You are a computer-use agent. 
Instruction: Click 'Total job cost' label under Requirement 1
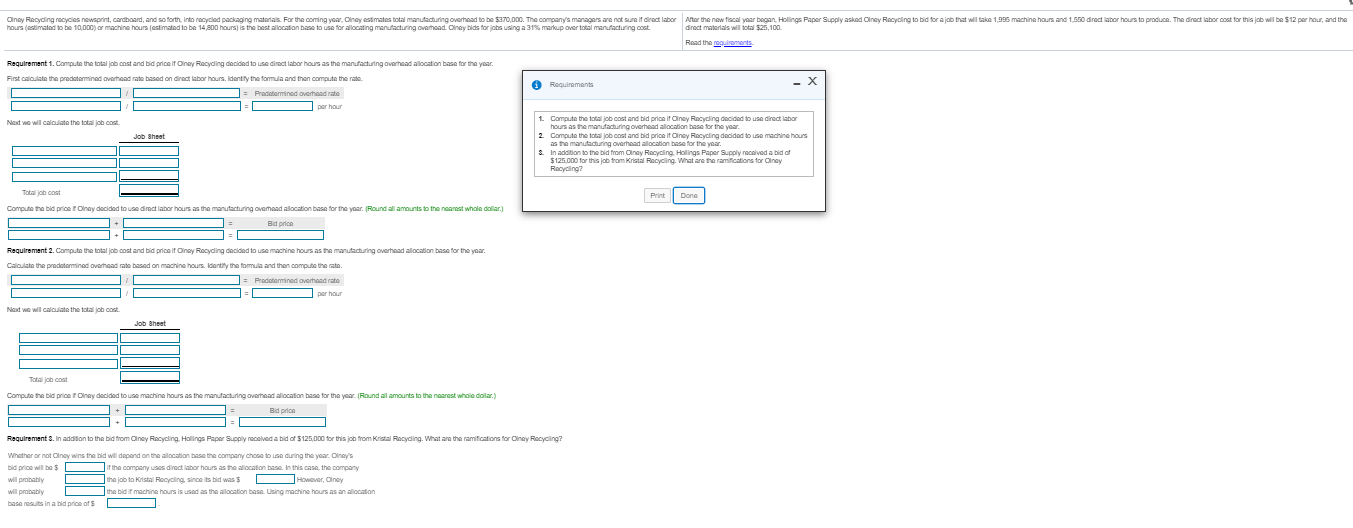41,192
